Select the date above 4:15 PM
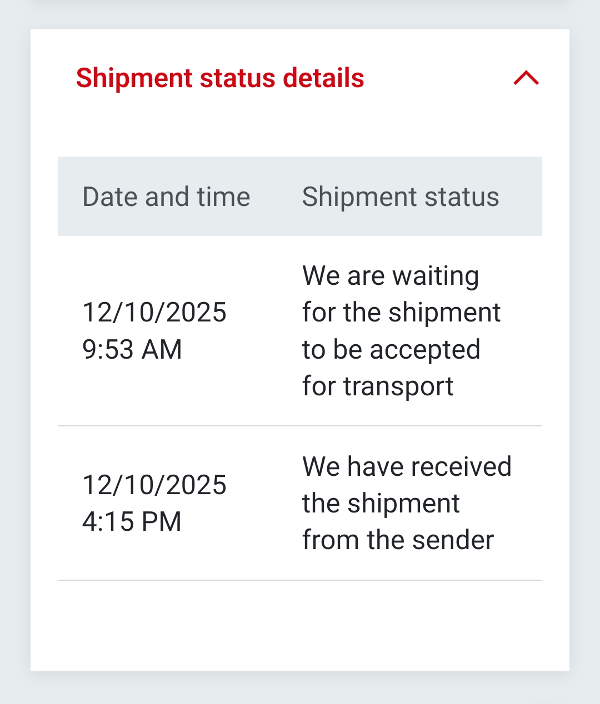Image resolution: width=600 pixels, height=704 pixels. point(154,485)
